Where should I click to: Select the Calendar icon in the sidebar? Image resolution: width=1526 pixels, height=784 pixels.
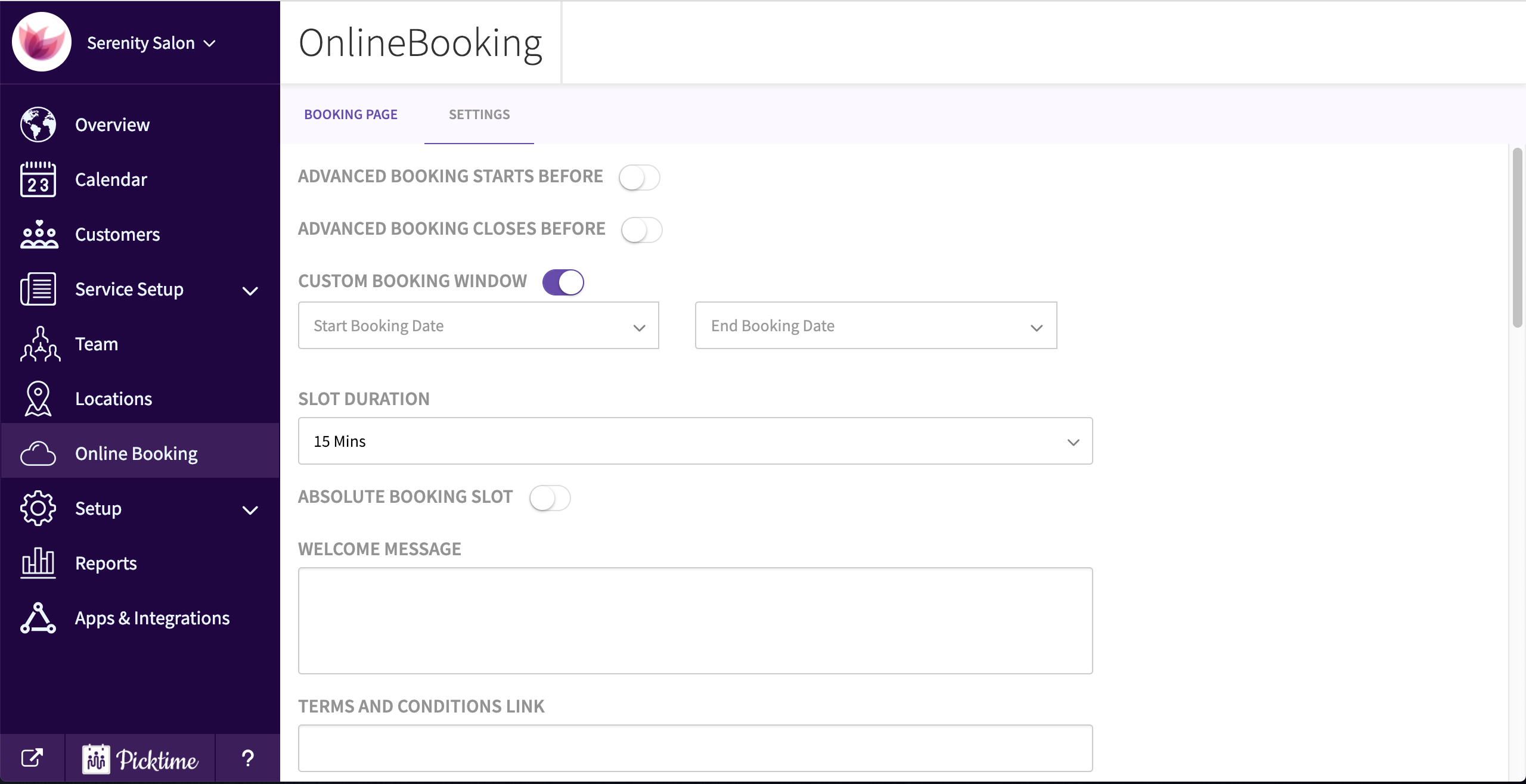(38, 179)
